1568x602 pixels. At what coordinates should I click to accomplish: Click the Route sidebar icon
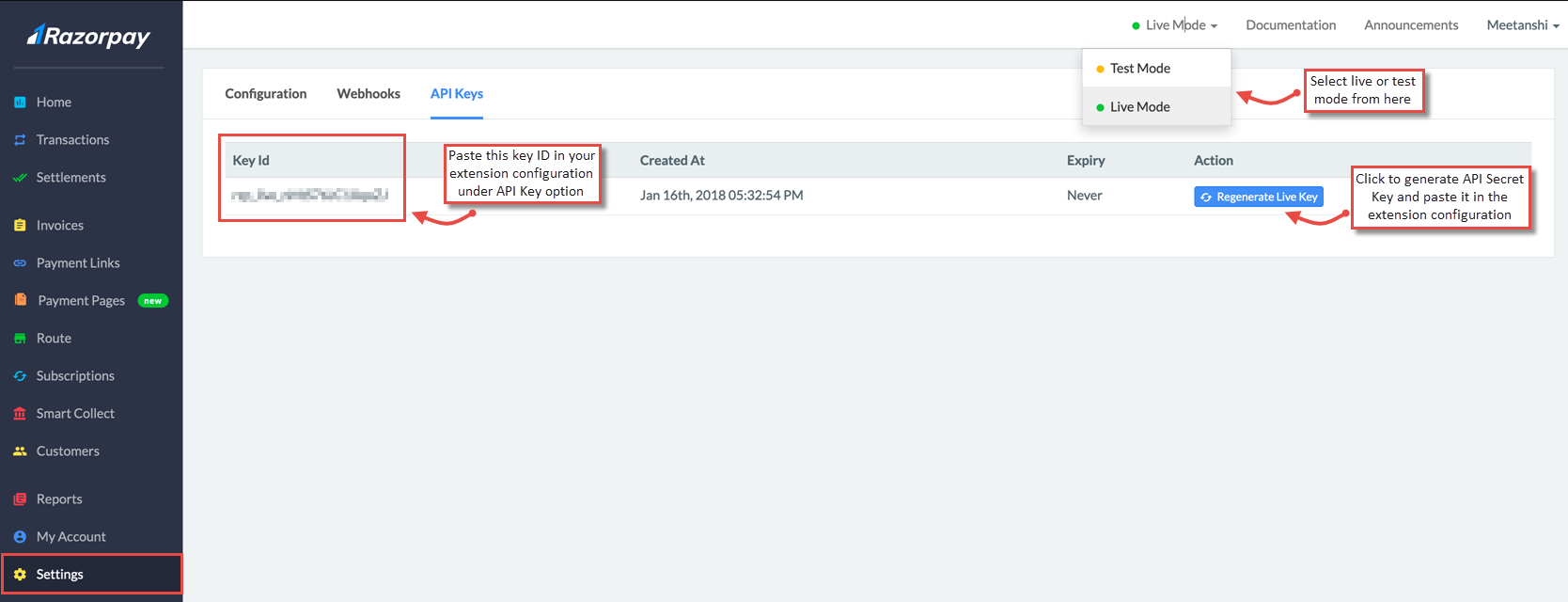point(20,338)
